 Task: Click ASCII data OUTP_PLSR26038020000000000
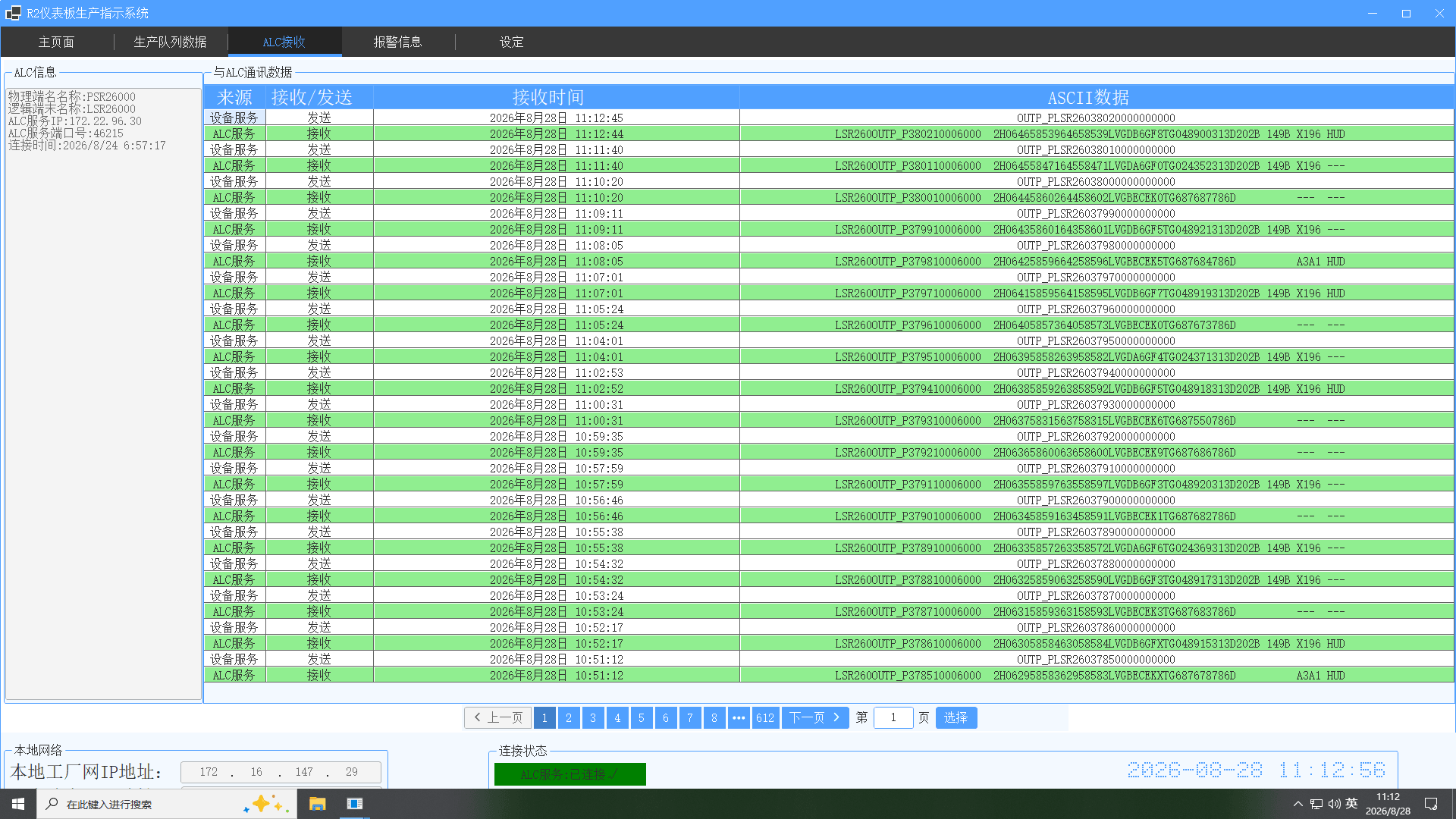1097,118
